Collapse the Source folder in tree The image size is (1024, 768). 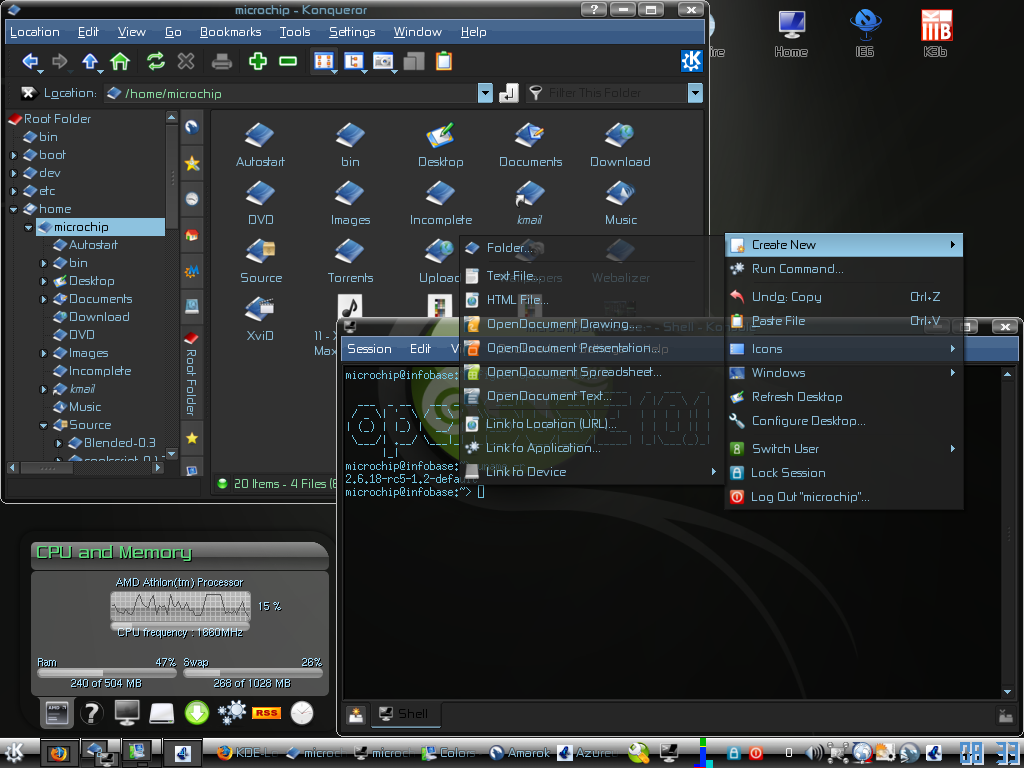coord(44,426)
